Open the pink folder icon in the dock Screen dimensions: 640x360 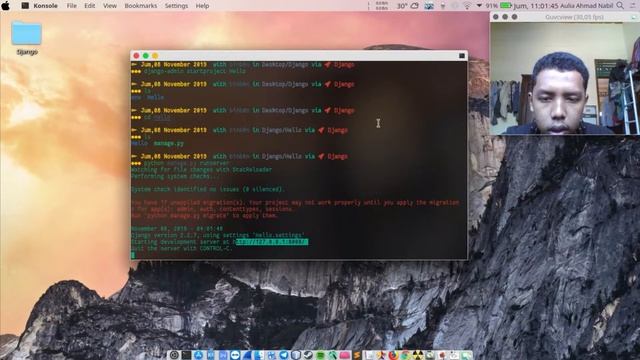tap(345, 356)
